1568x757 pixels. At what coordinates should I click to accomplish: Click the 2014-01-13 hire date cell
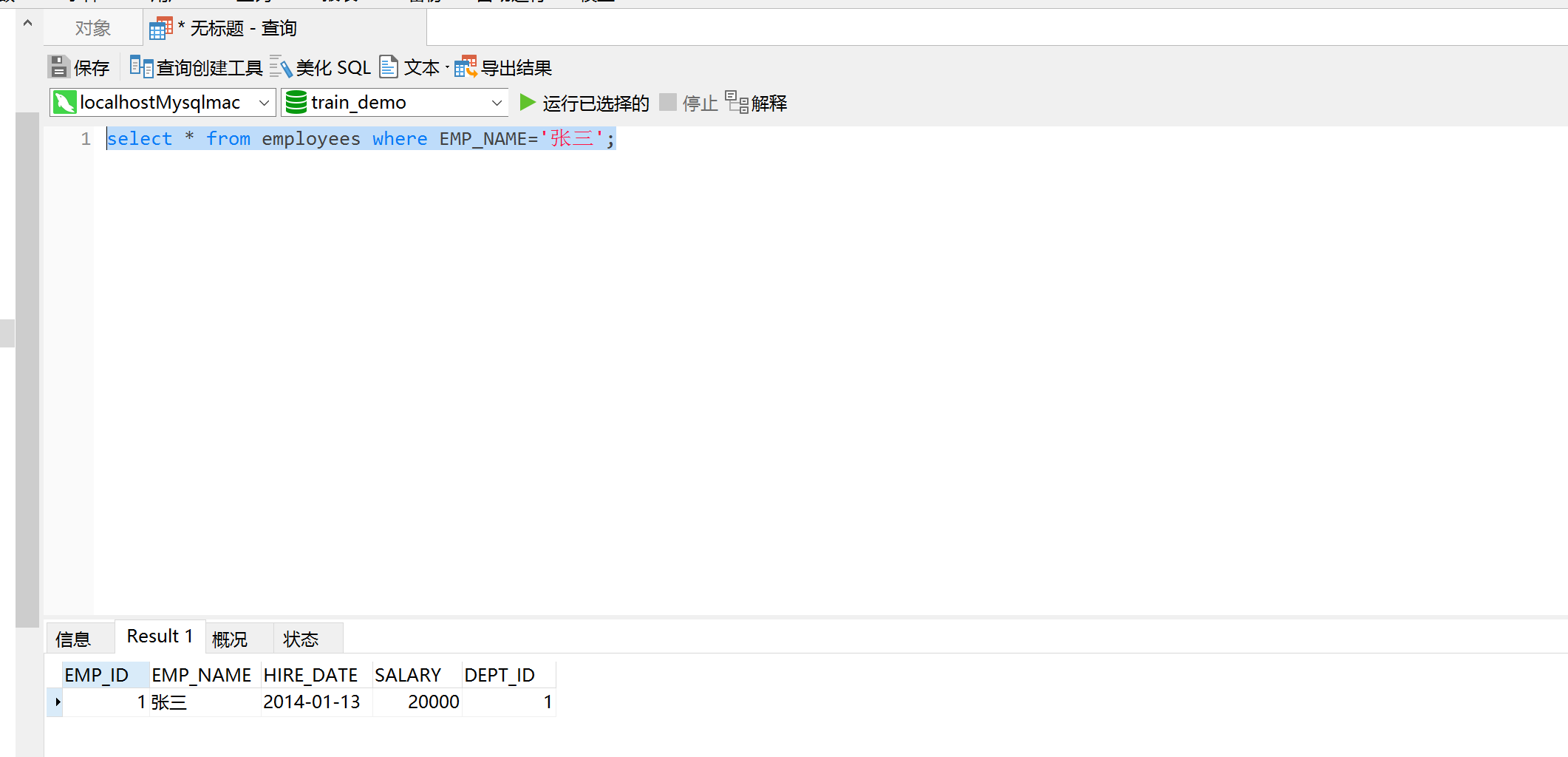tap(316, 702)
